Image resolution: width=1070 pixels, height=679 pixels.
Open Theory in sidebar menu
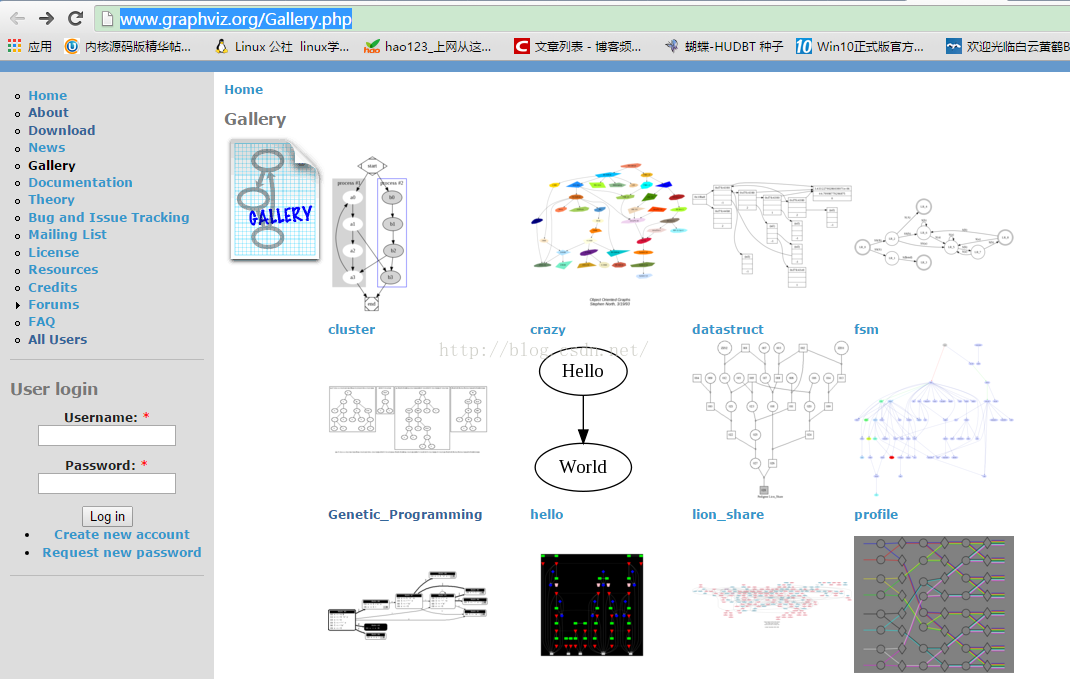click(x=51, y=200)
